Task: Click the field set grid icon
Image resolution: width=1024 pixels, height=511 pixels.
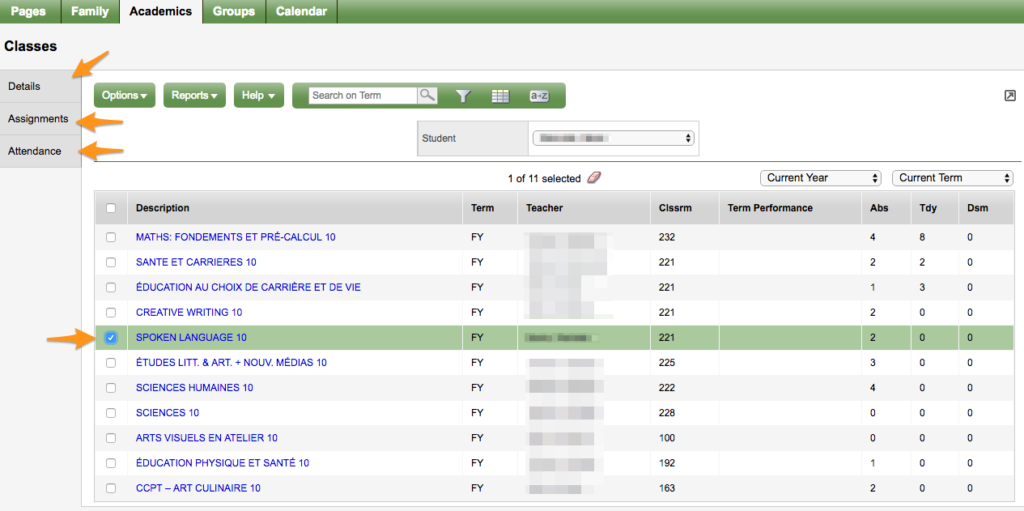Action: 500,96
